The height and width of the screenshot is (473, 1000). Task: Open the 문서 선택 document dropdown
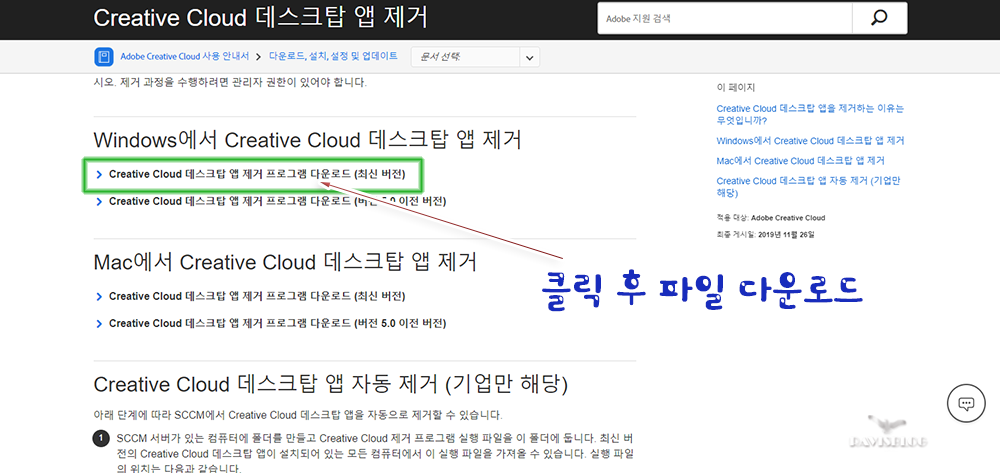[475, 57]
